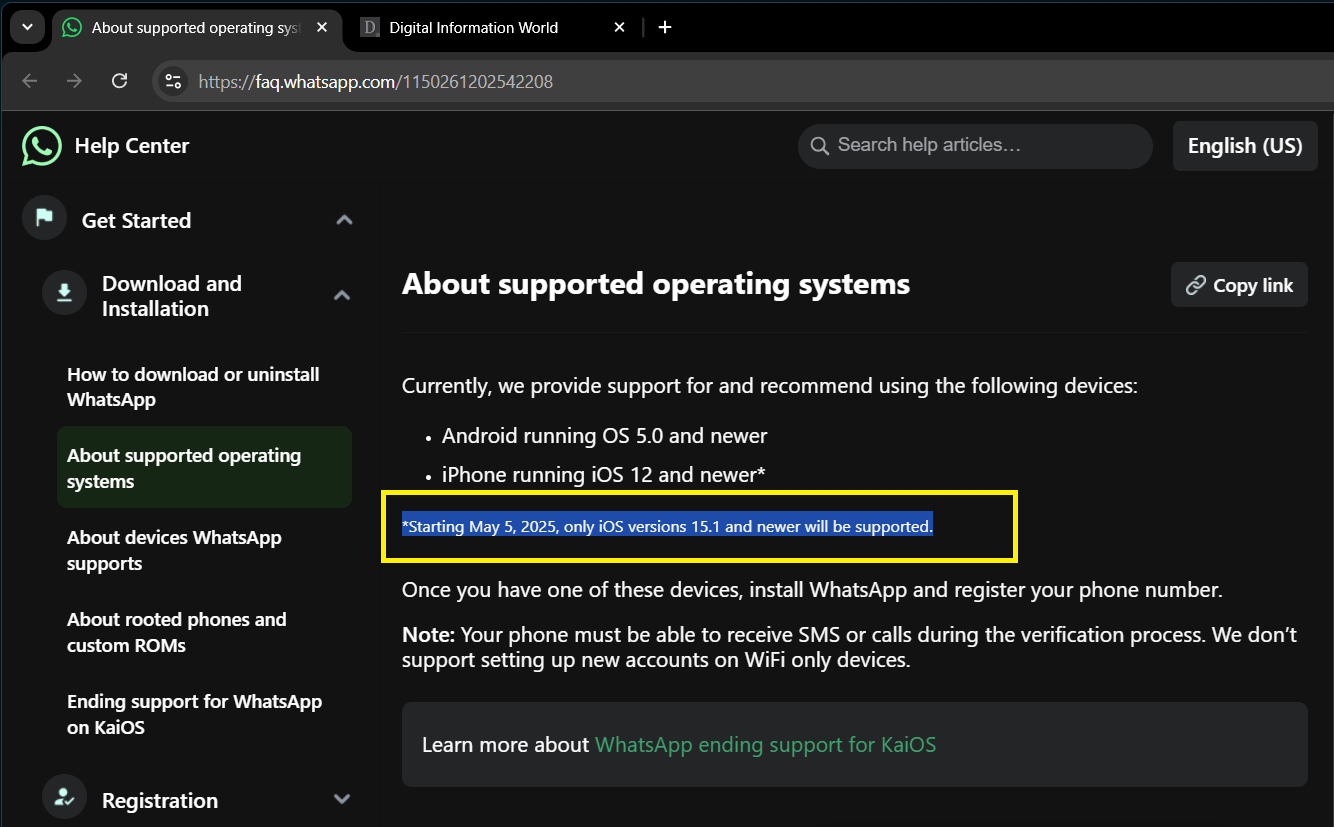Follow WhatsApp ending support for KaiOS link
Screen dimensions: 1334x827
coord(765,745)
